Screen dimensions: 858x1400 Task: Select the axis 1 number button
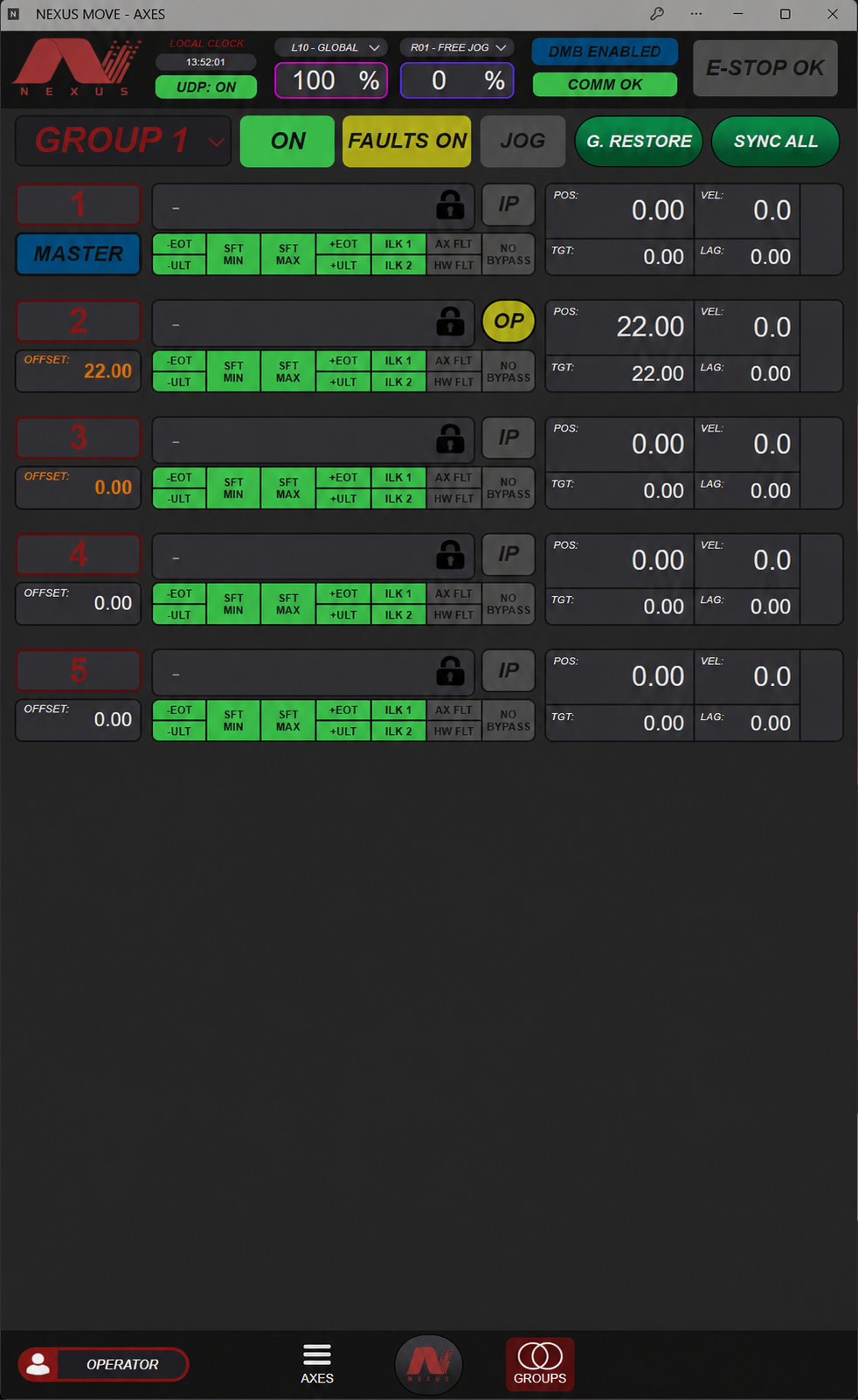coord(79,204)
